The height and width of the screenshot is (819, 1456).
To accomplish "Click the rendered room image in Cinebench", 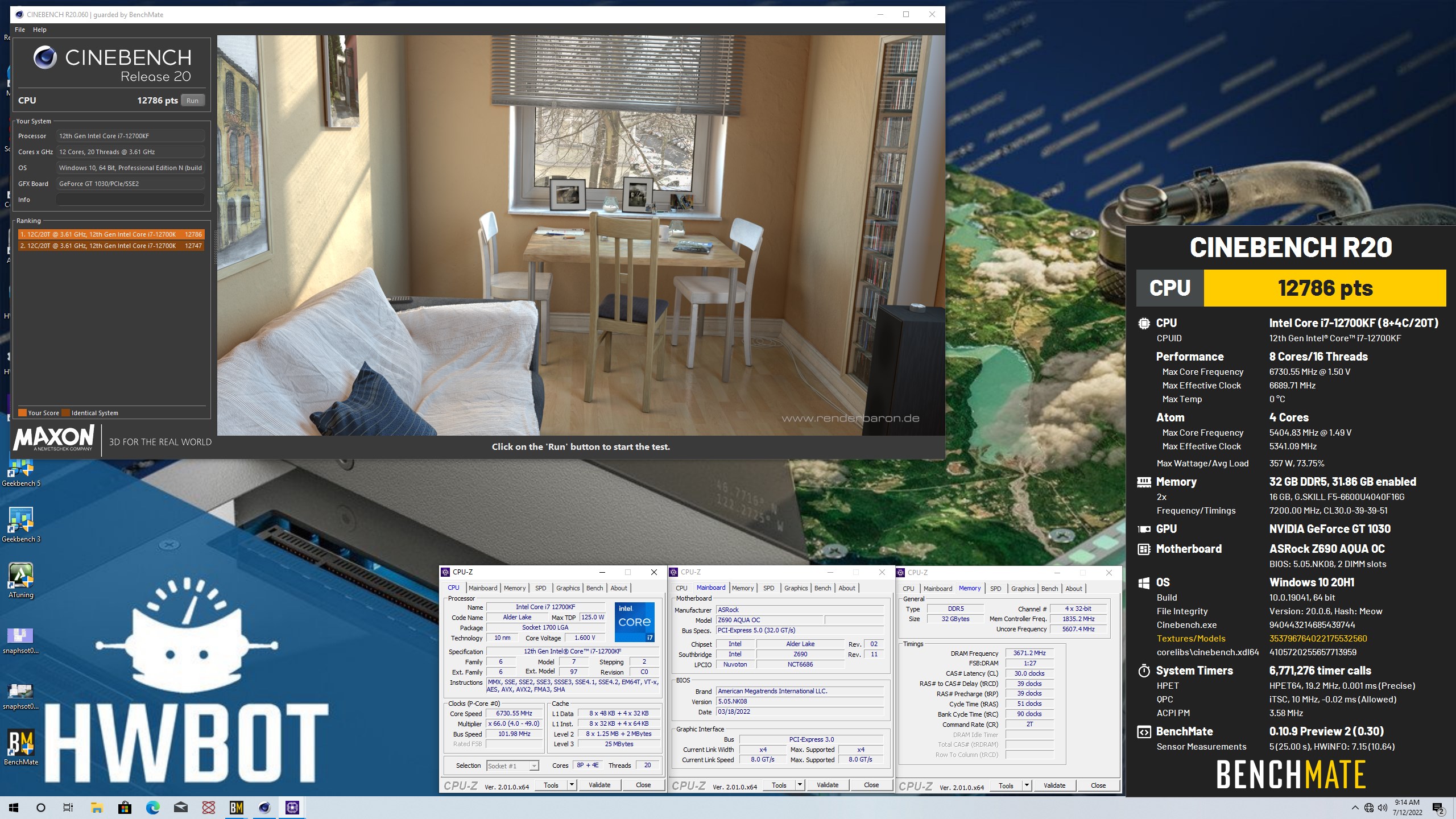I will 581,235.
